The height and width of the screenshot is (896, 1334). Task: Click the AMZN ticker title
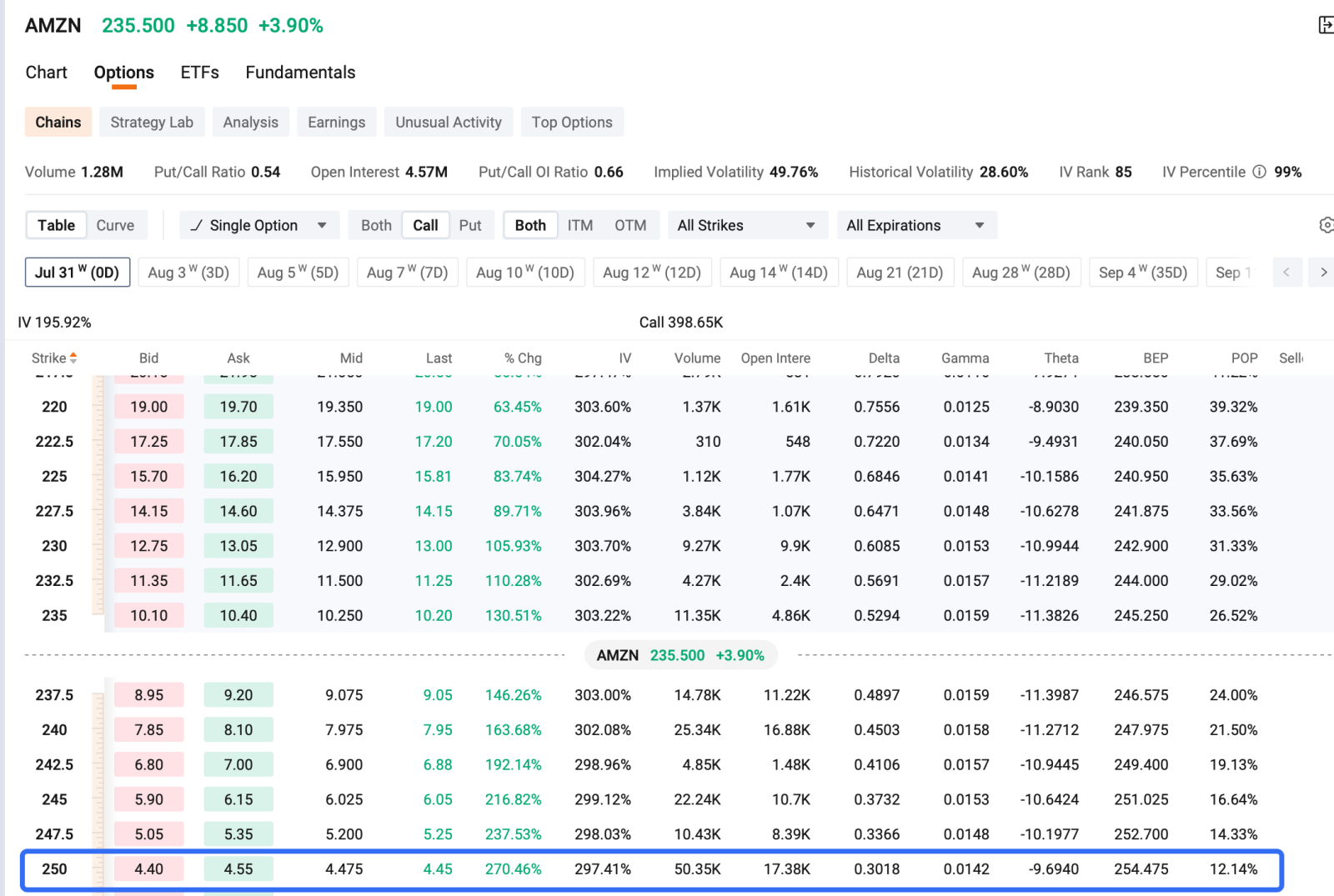53,25
